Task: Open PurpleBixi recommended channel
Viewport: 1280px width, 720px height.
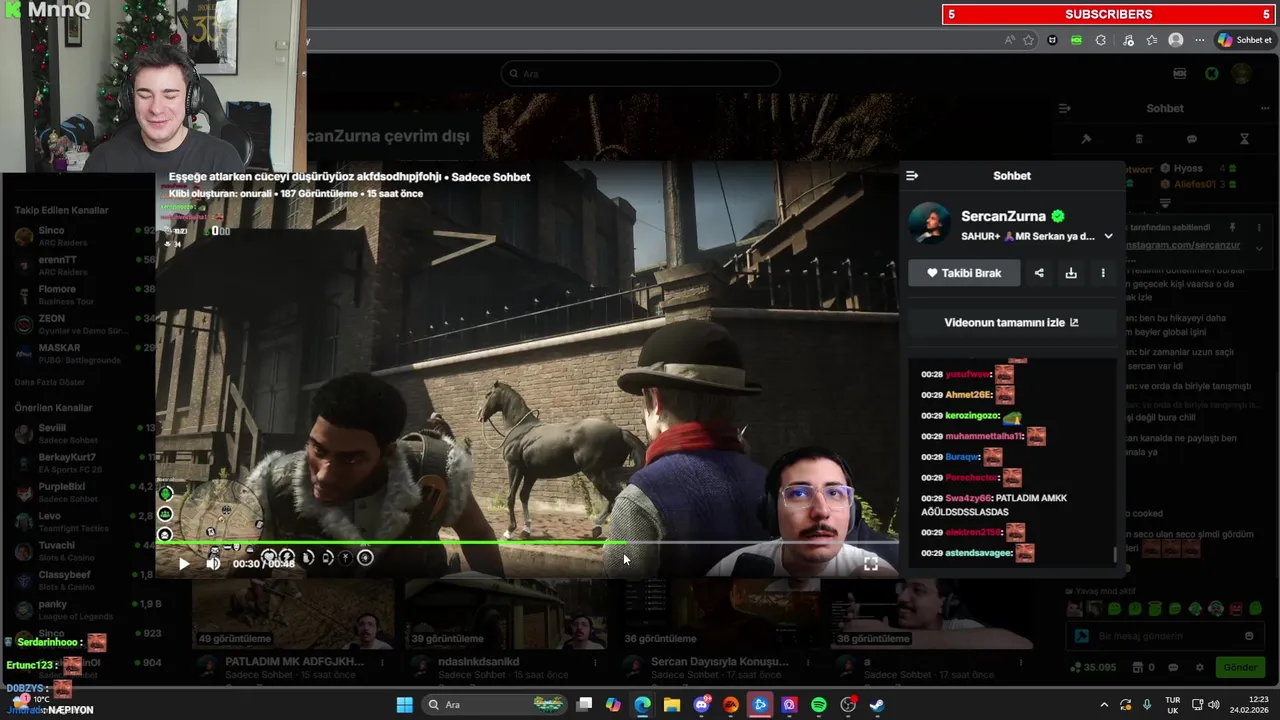Action: point(80,492)
